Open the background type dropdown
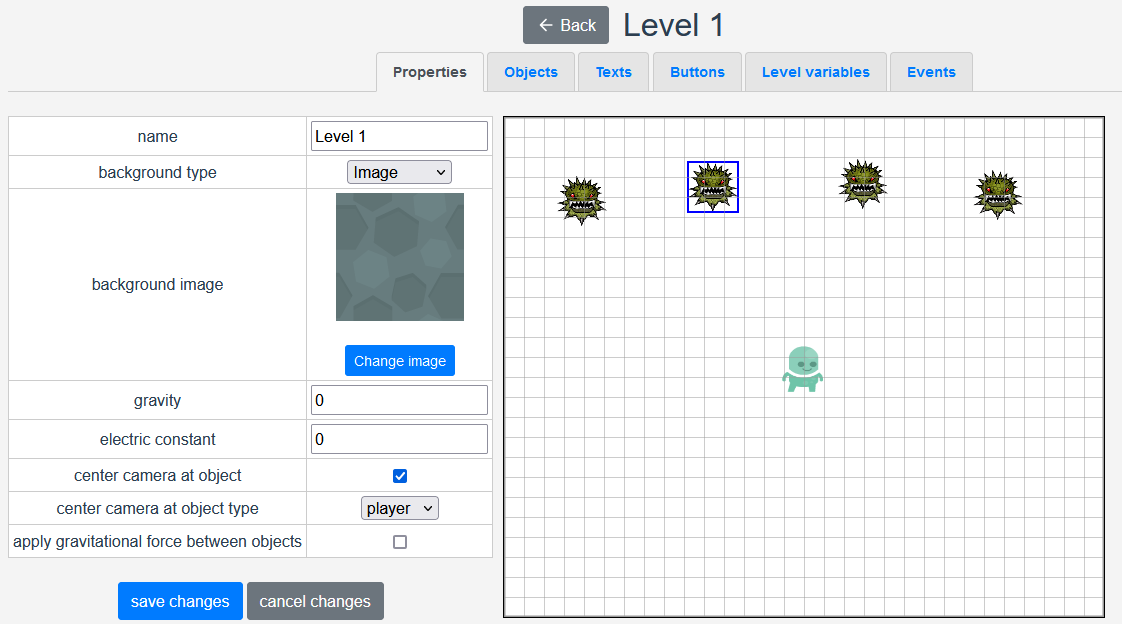This screenshot has width=1122, height=624. [x=399, y=172]
